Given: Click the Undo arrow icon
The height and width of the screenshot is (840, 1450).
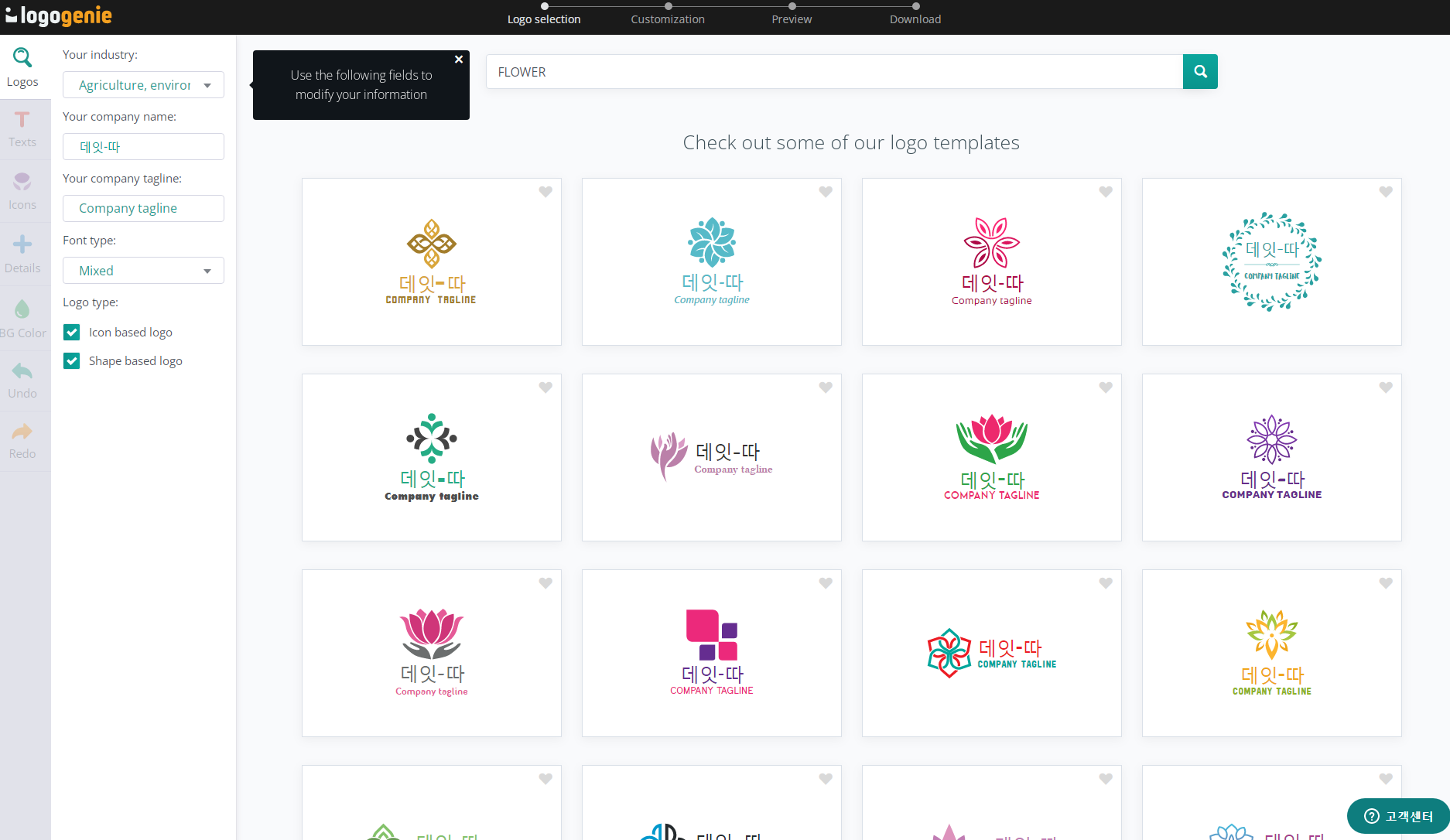Looking at the screenshot, I should pyautogui.click(x=22, y=371).
